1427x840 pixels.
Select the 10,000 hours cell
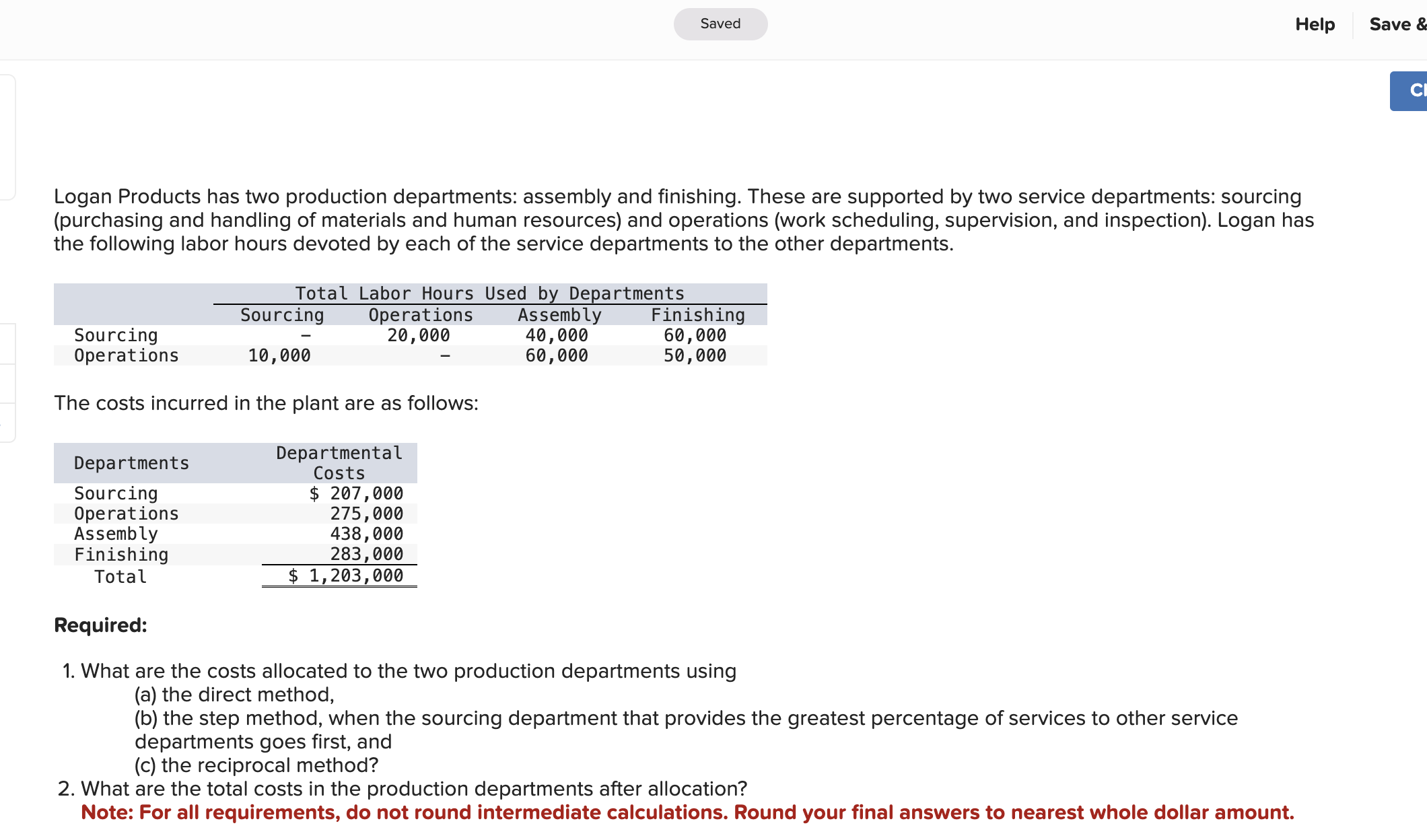(x=279, y=355)
